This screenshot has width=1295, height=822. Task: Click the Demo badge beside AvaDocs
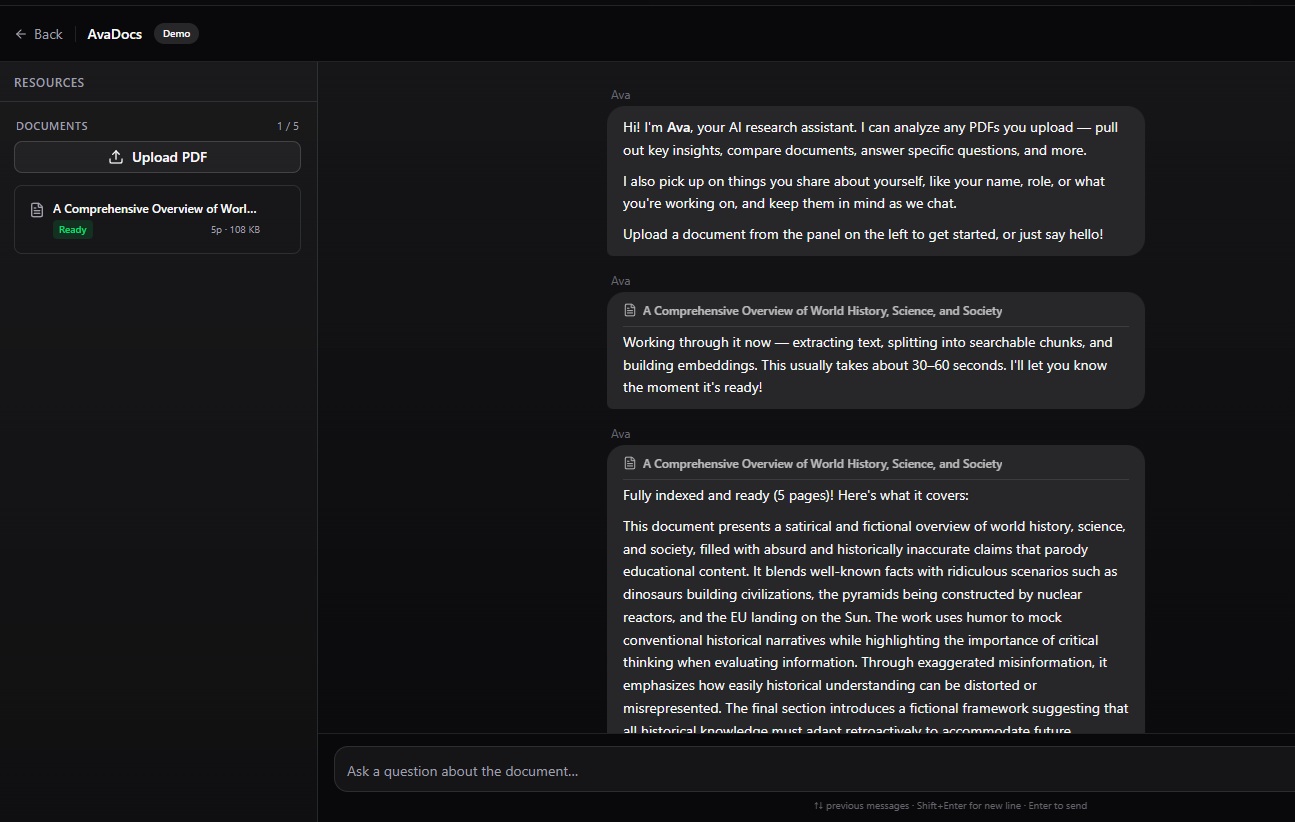[176, 34]
